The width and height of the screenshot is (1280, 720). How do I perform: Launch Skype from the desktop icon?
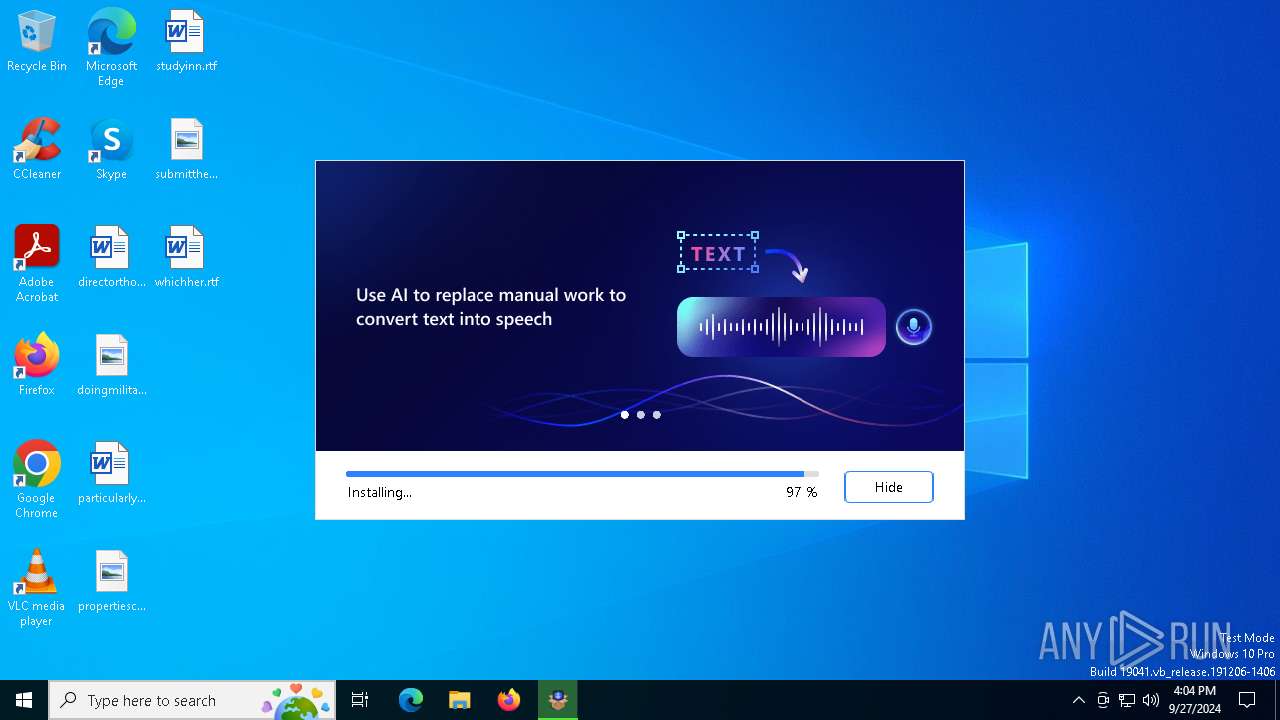[x=111, y=149]
